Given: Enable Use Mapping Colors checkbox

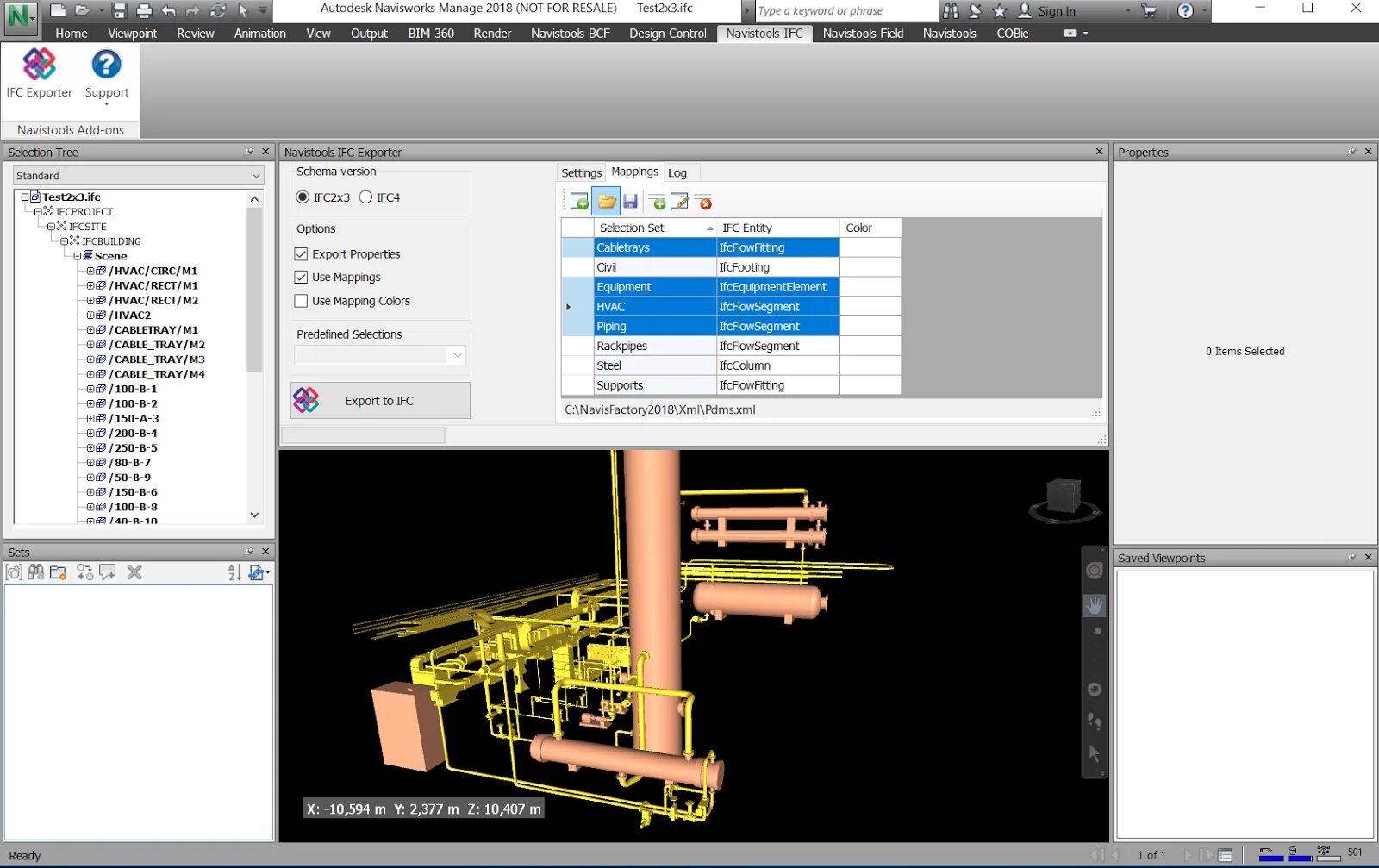Looking at the screenshot, I should click(301, 301).
